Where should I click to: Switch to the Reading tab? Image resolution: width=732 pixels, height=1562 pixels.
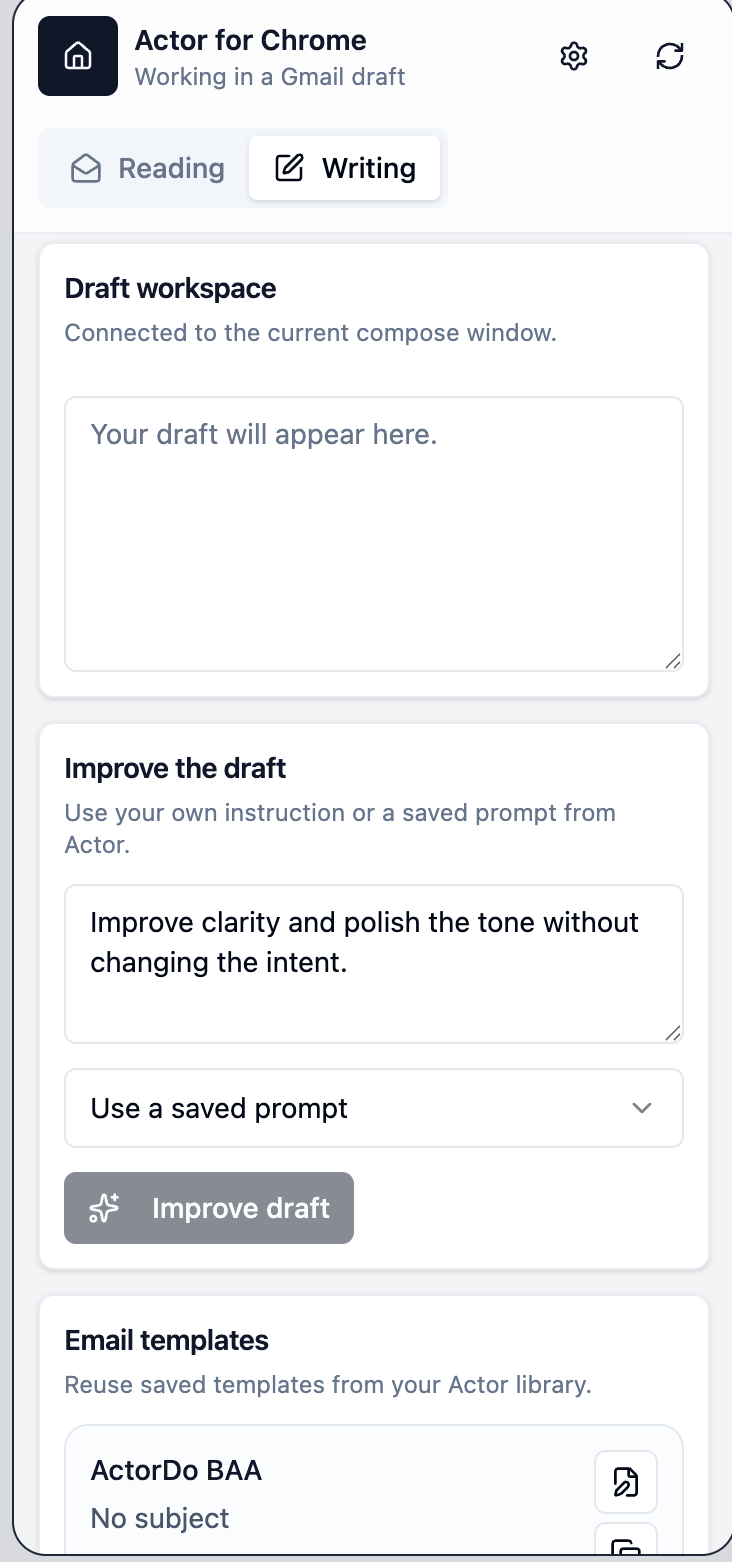(147, 168)
